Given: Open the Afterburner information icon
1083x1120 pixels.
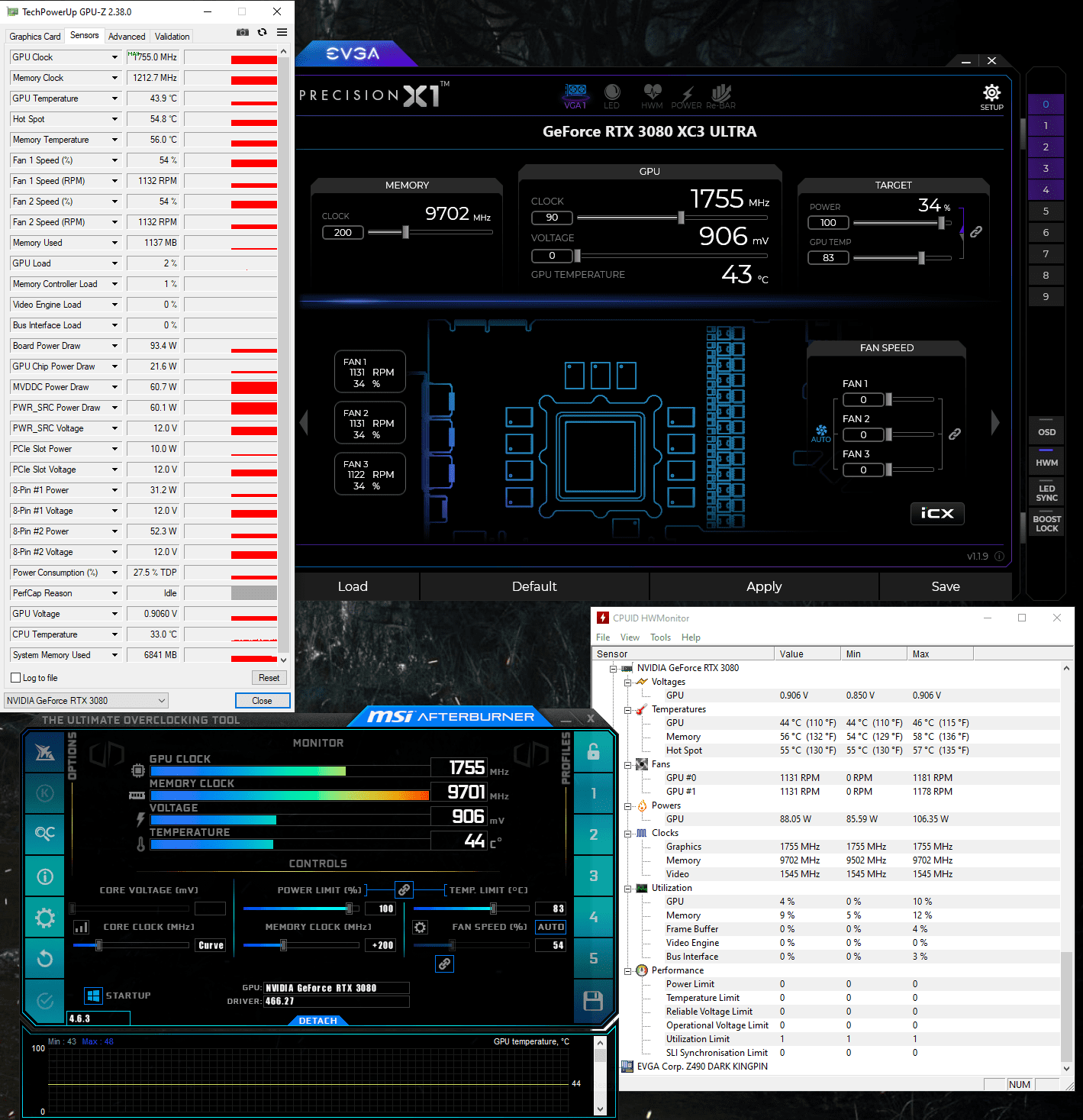Looking at the screenshot, I should click(45, 876).
